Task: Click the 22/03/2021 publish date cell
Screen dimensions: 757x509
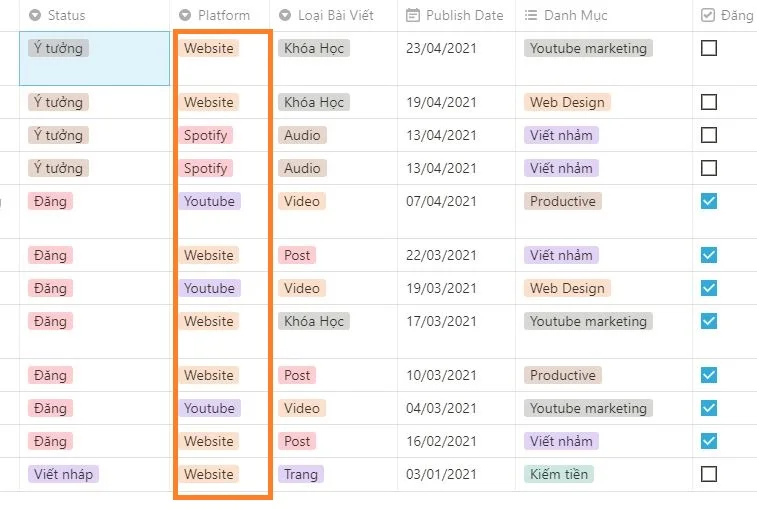Action: tap(441, 255)
